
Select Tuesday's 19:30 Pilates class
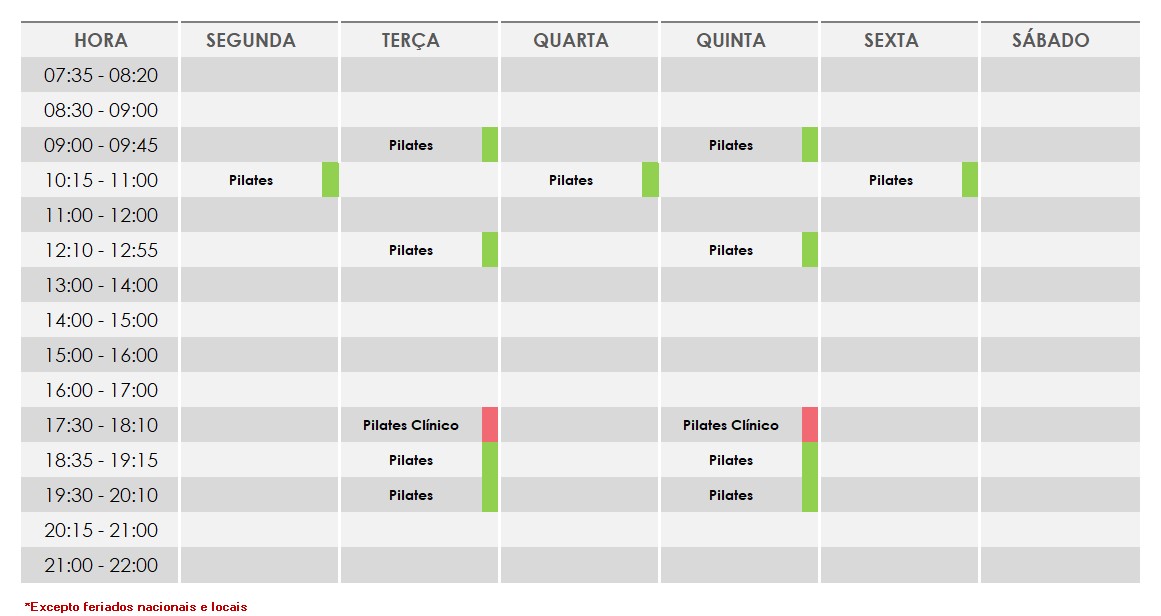tap(411, 495)
